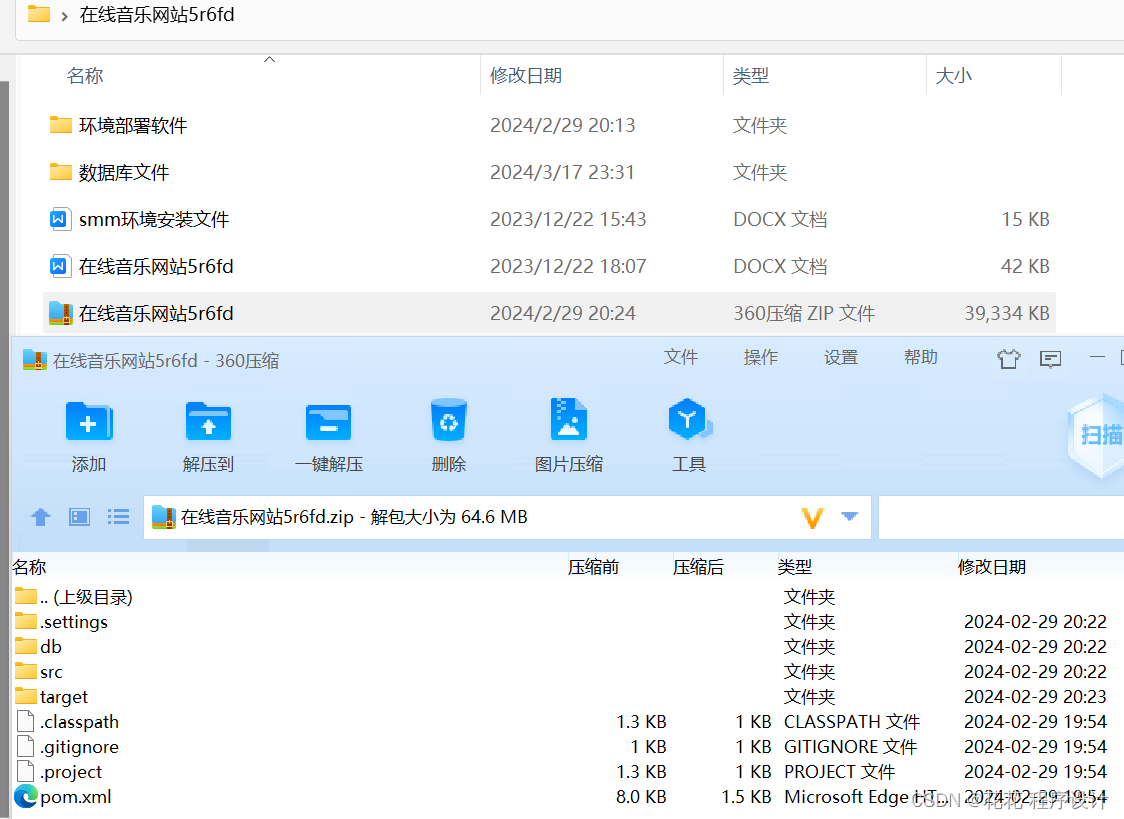The height and width of the screenshot is (819, 1124).
Task: Switch to the details pane view icon
Action: [x=80, y=517]
